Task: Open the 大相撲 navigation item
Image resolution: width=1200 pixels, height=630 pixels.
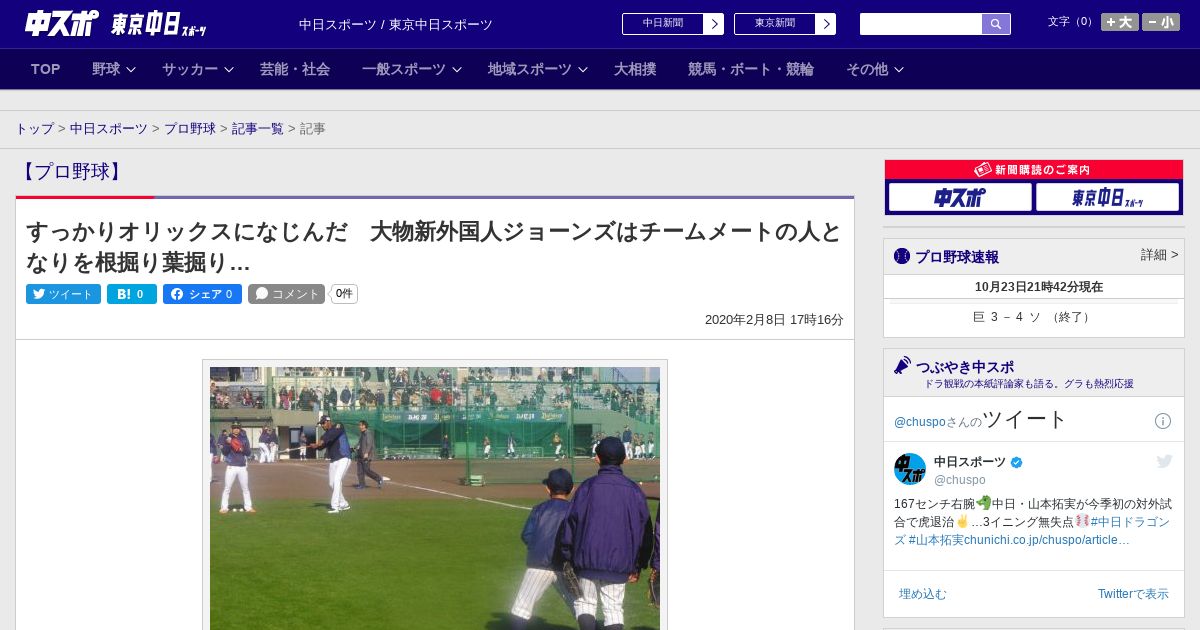Action: coord(635,69)
